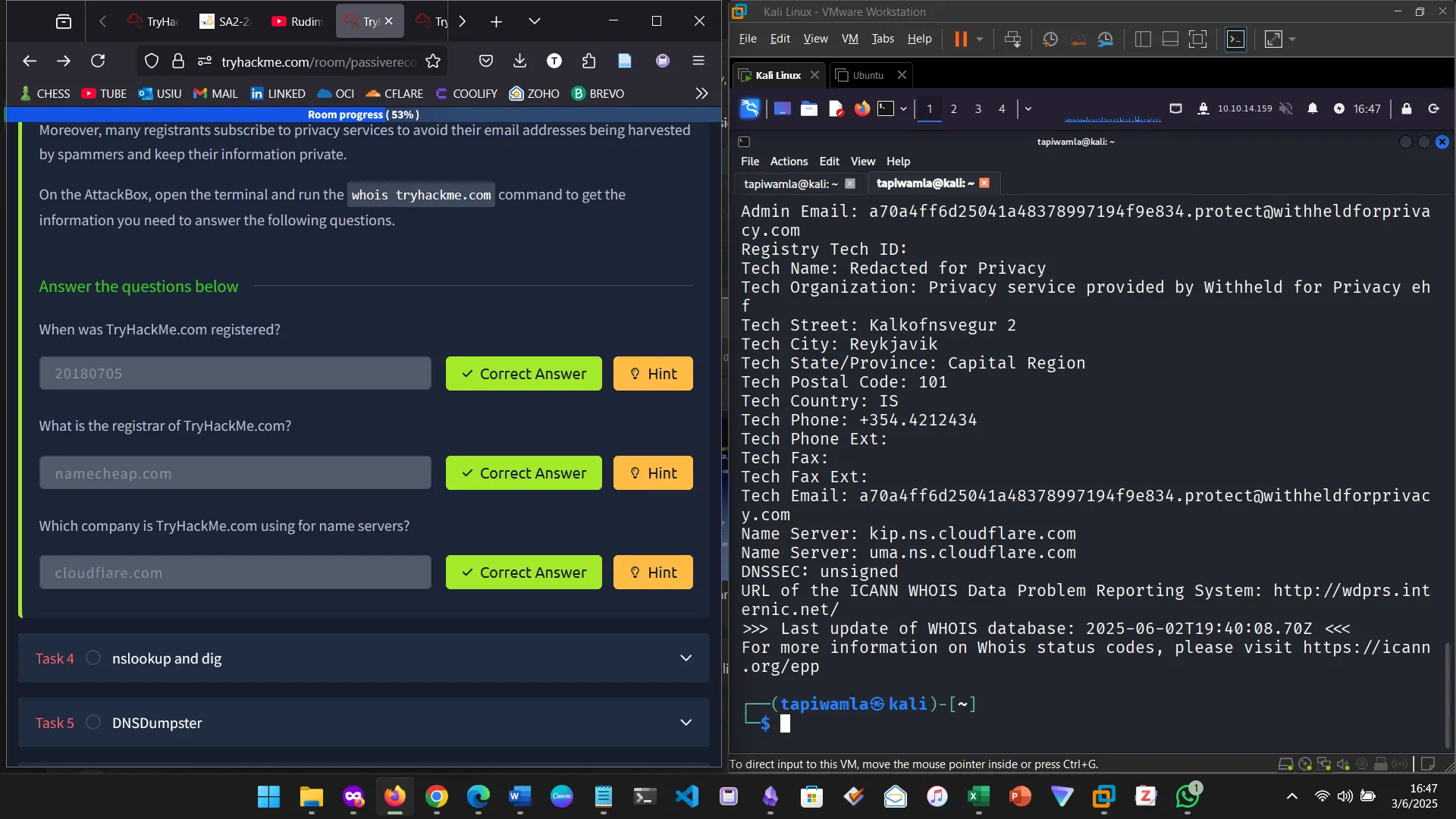
Task: Click the Room progress 53% bar
Action: tap(362, 115)
